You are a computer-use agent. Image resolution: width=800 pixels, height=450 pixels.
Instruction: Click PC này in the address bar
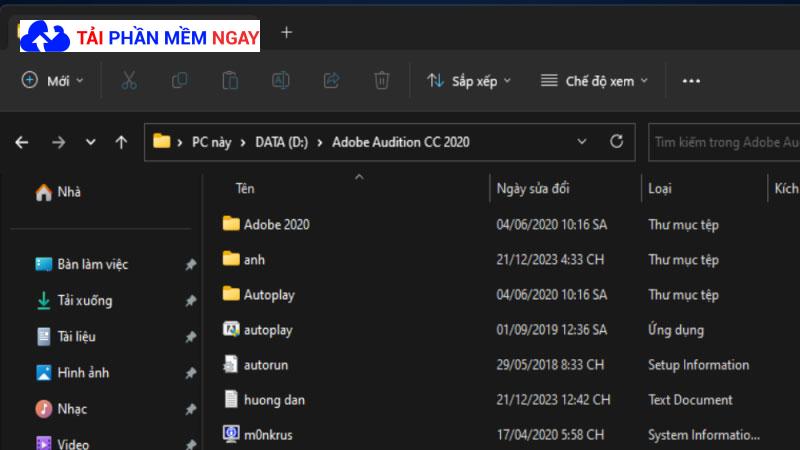(211, 142)
